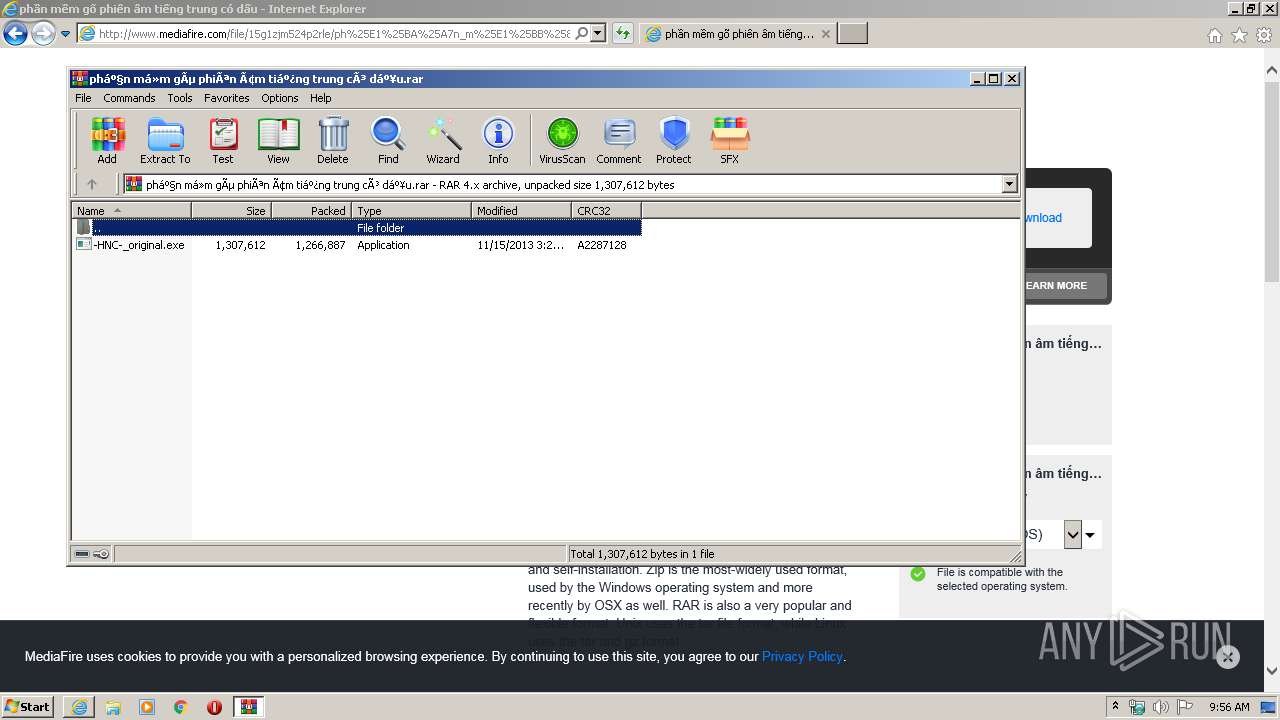Viewport: 1280px width, 720px height.
Task: Show archive Info
Action: point(498,140)
